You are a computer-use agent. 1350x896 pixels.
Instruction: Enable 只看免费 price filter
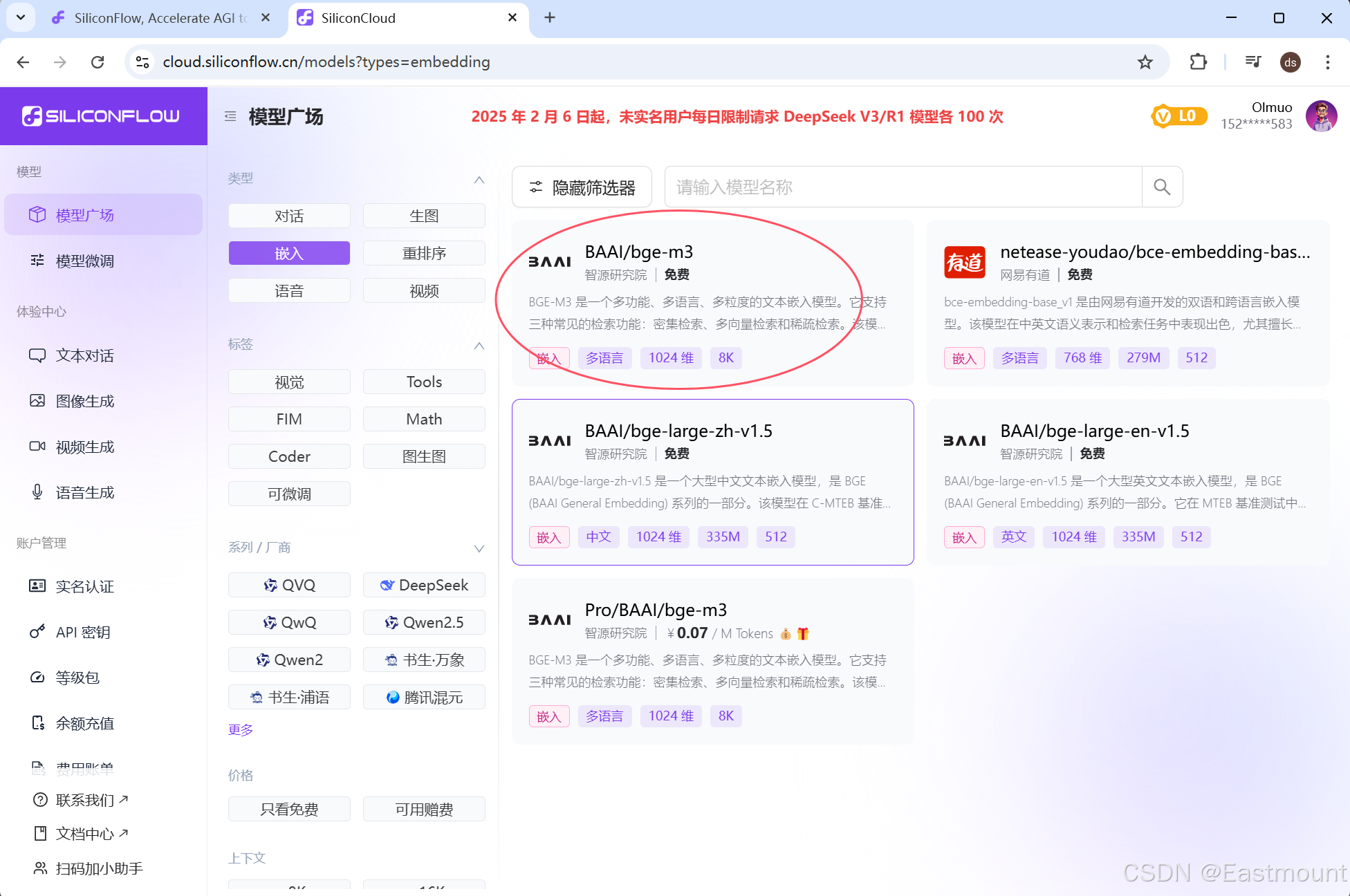click(289, 809)
